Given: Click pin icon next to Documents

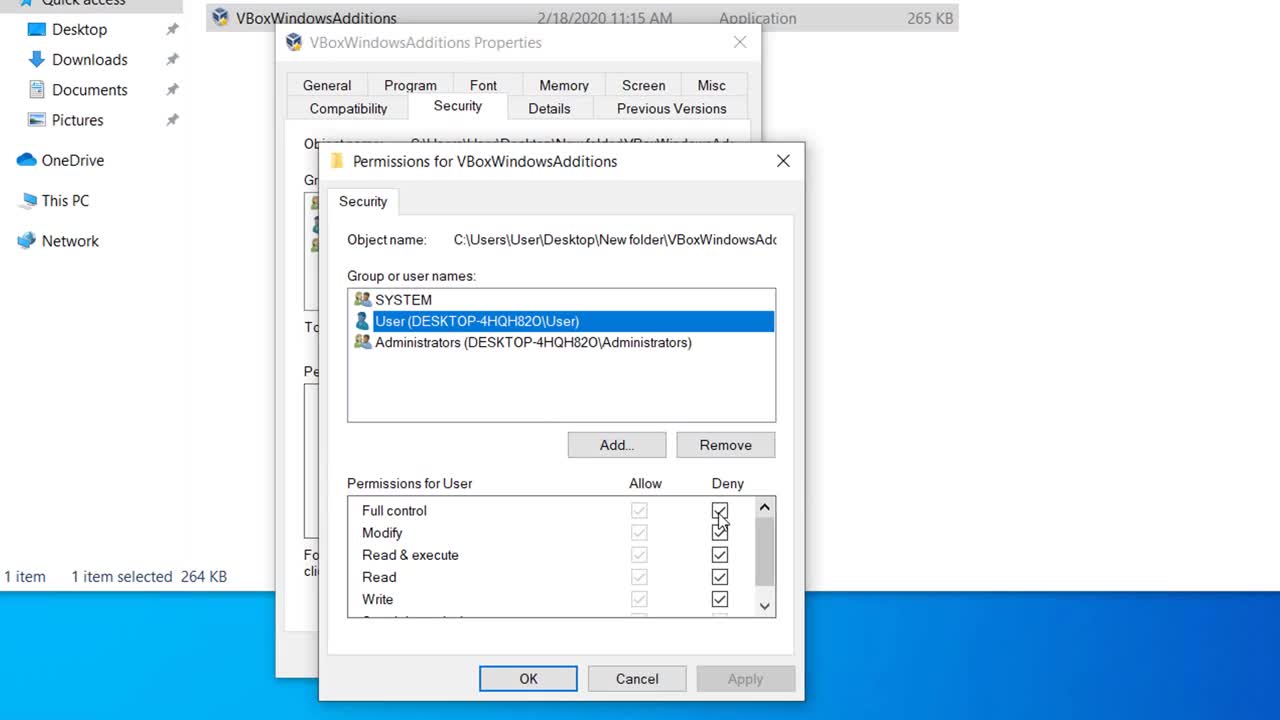Looking at the screenshot, I should pos(172,90).
